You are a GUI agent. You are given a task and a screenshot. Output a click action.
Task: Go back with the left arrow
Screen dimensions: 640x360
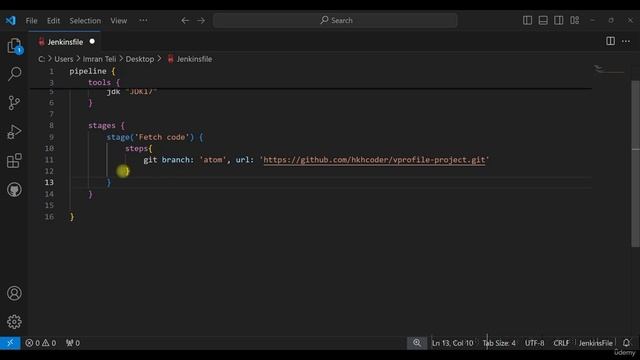click(185, 20)
